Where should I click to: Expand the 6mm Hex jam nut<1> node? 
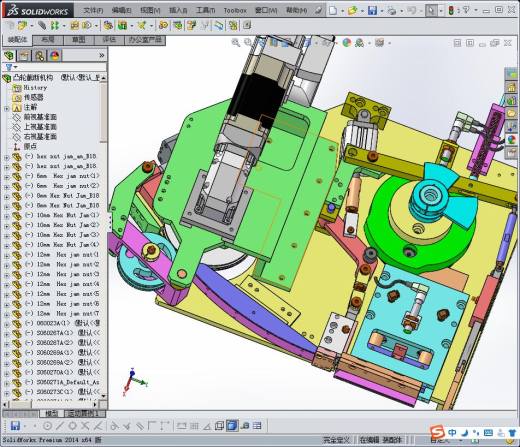click(x=6, y=177)
